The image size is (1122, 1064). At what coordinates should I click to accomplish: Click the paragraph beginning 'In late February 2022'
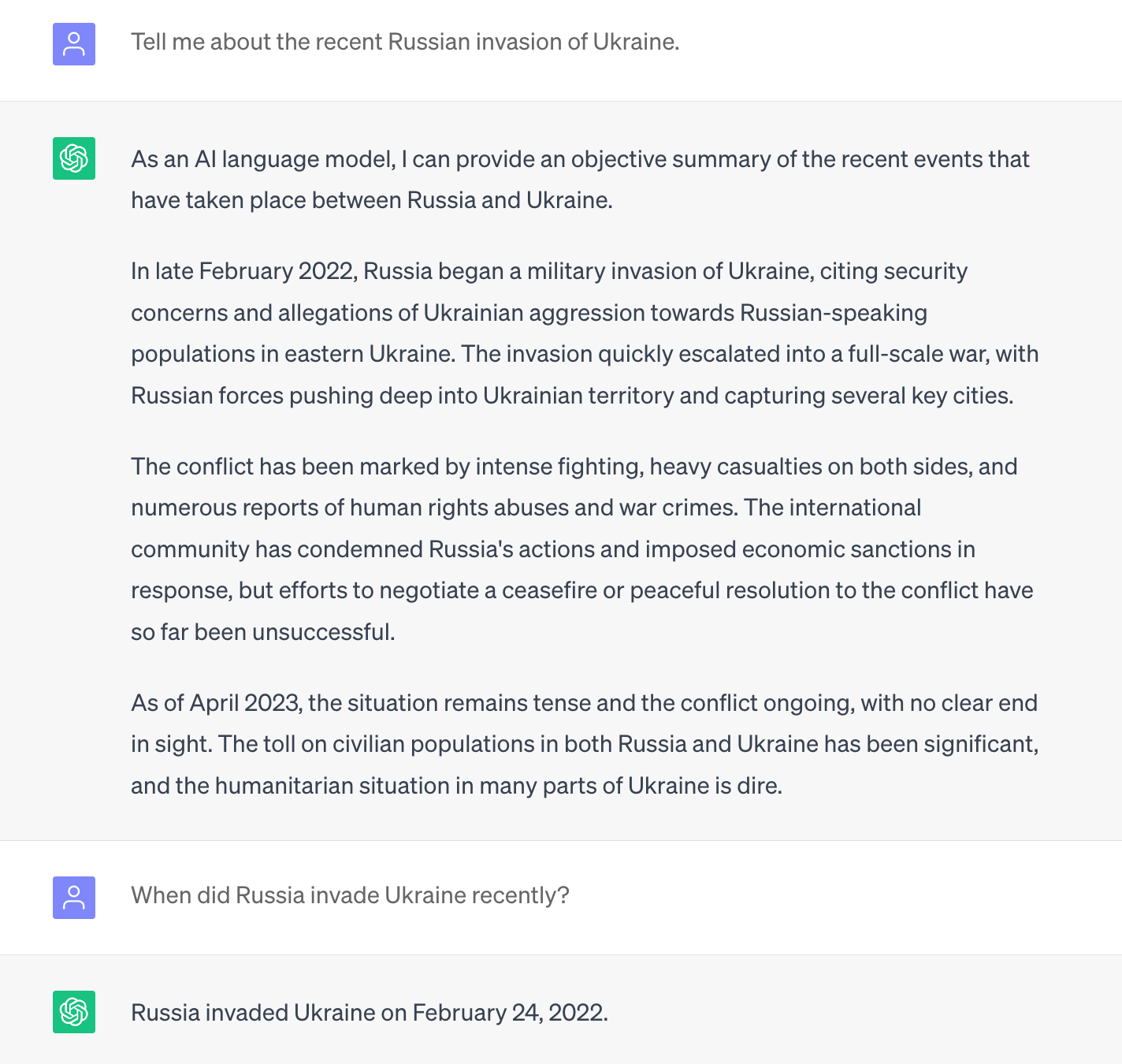(x=585, y=333)
